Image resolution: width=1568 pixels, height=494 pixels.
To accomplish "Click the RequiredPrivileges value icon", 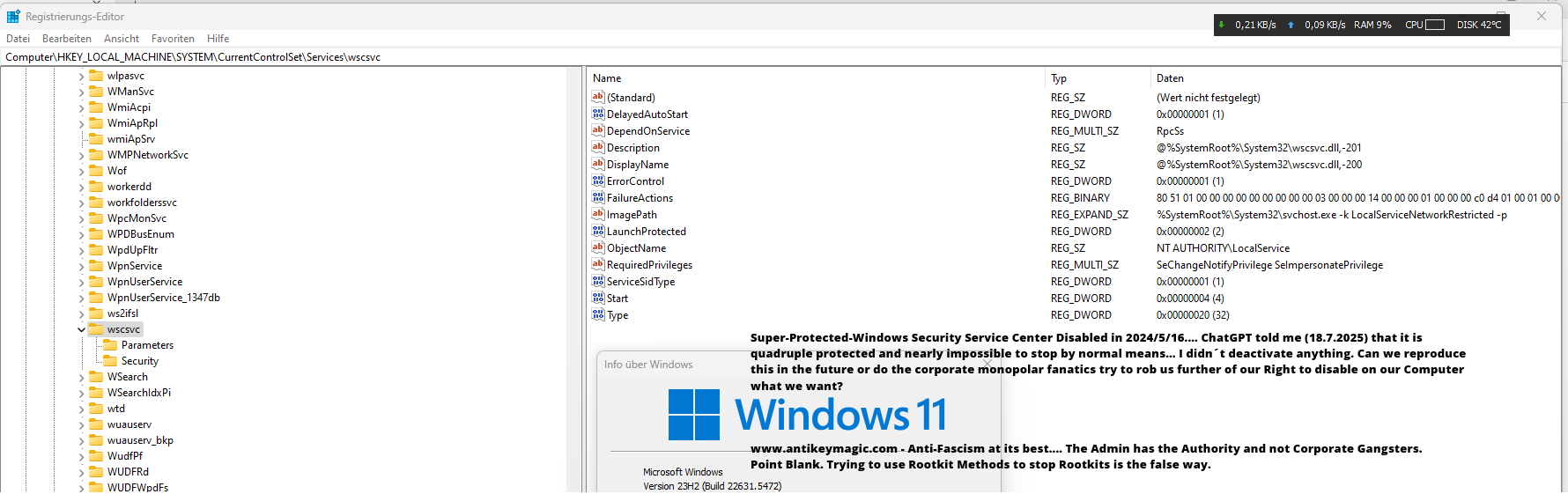I will coord(598,264).
